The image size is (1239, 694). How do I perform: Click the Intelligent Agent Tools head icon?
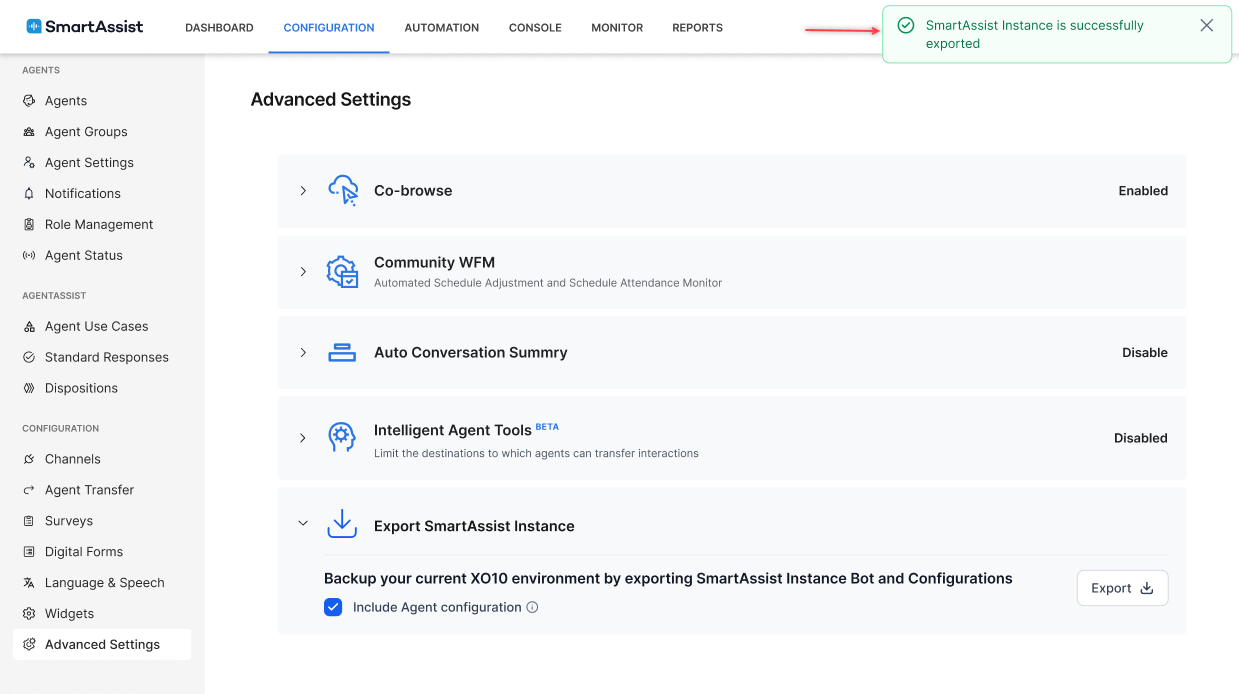click(x=342, y=438)
